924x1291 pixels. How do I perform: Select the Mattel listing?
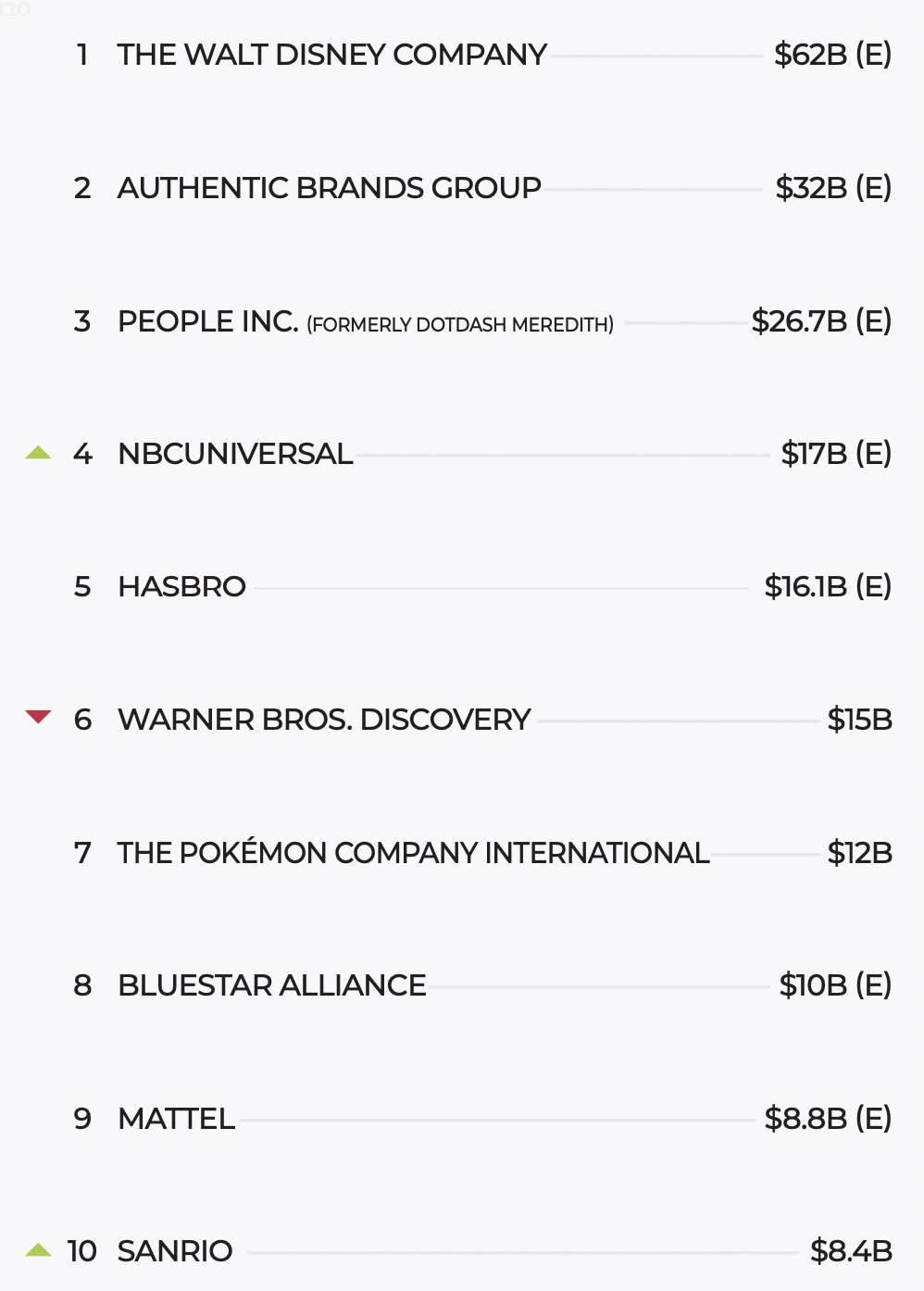tap(176, 1119)
